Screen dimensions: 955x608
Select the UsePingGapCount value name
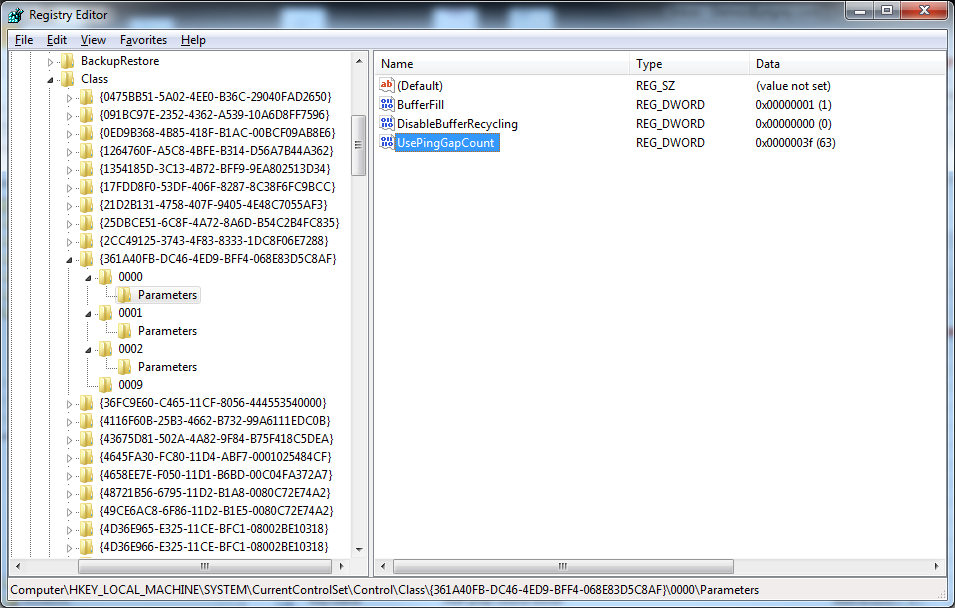(x=446, y=143)
